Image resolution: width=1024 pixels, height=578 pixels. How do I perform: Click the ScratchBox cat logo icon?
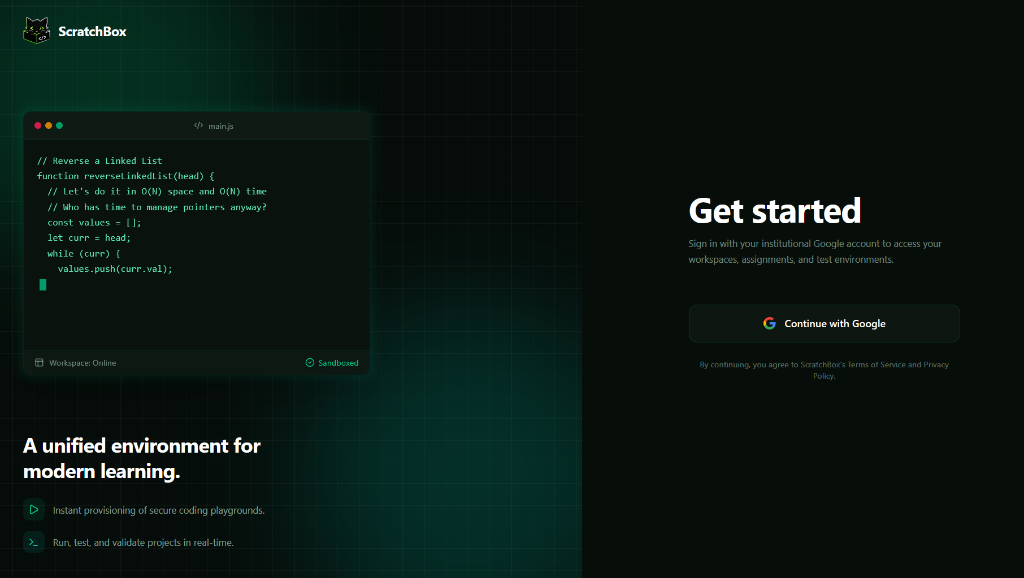click(37, 31)
